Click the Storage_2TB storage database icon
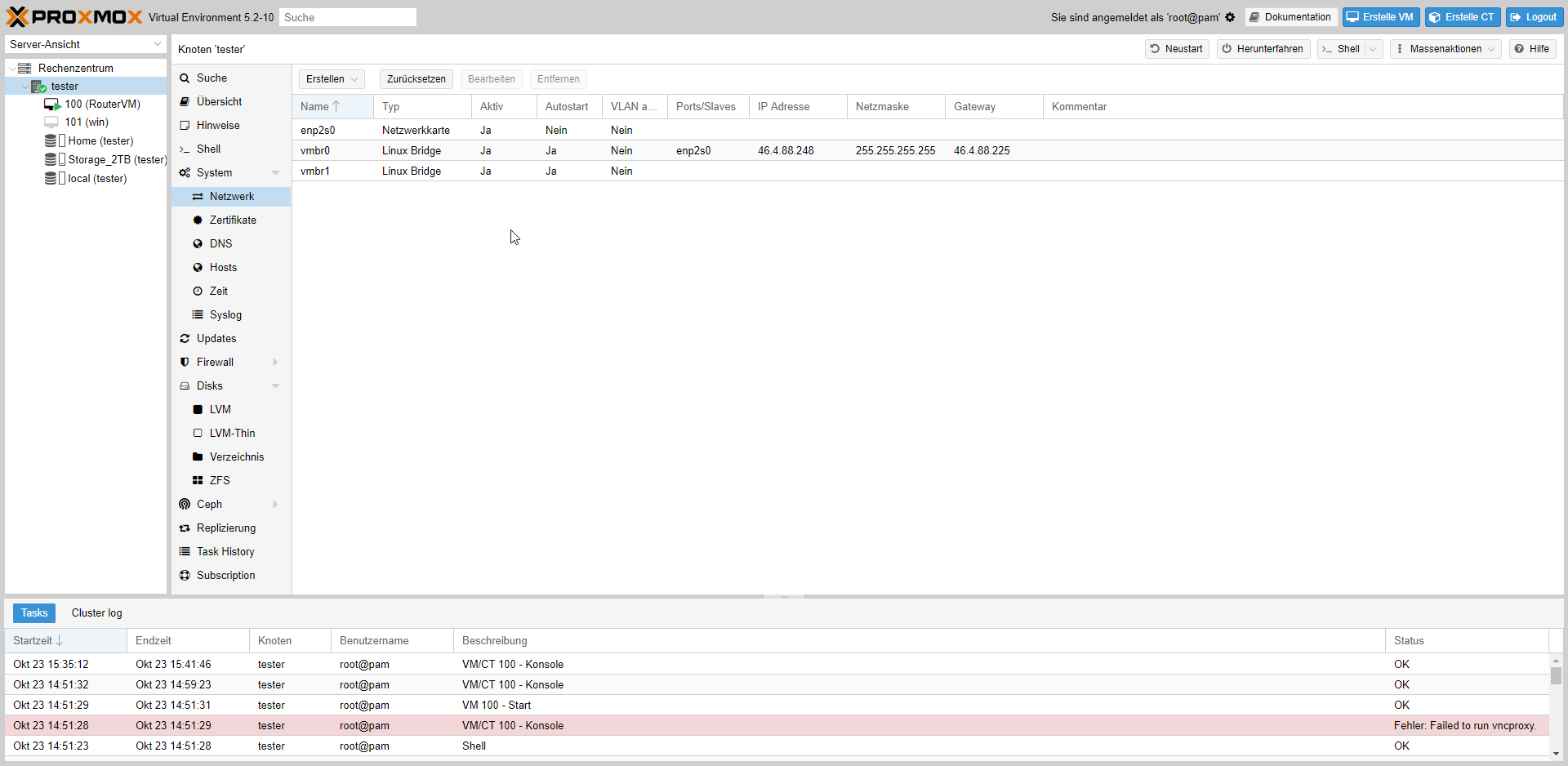 tap(51, 160)
